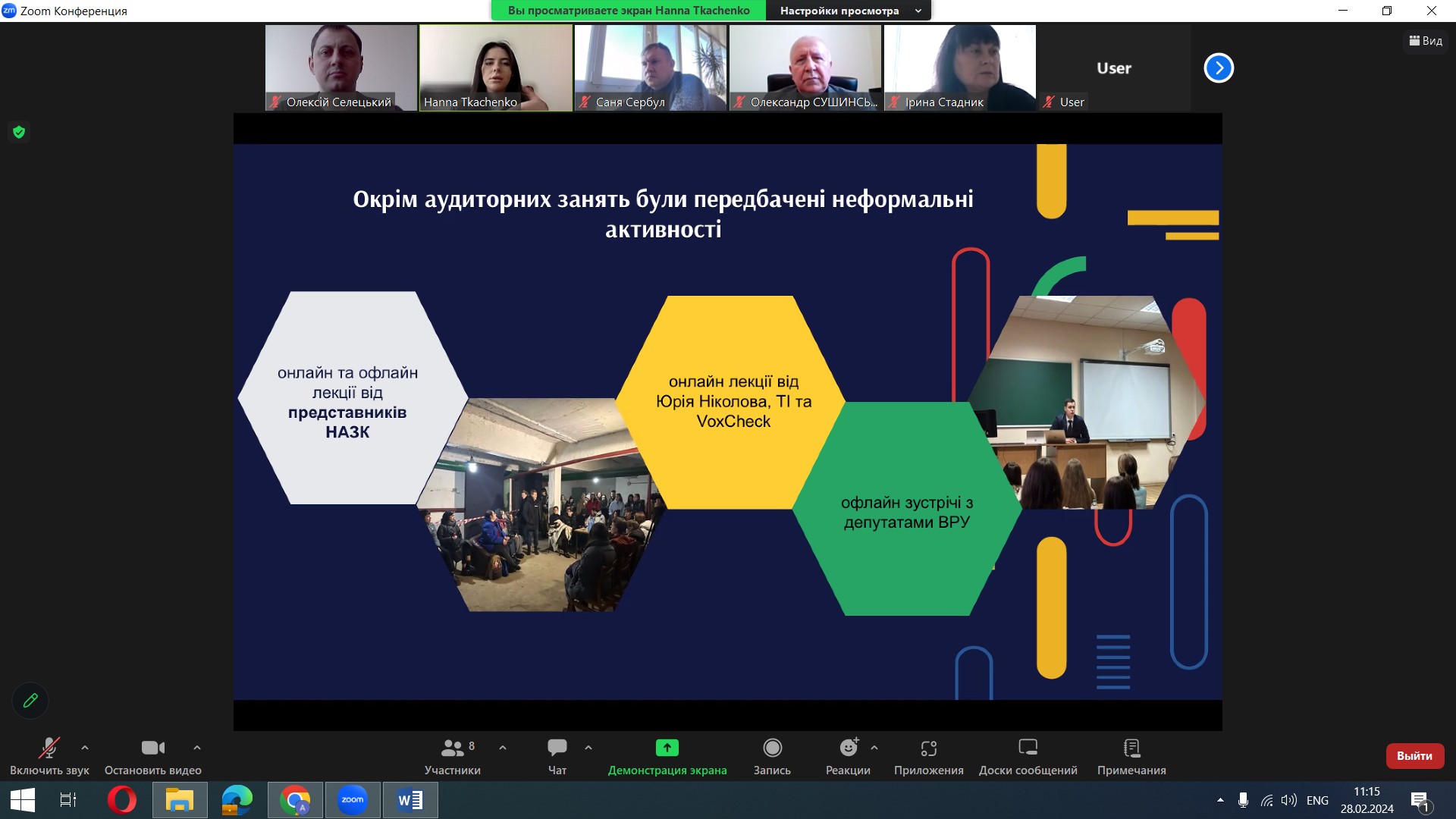Select Олександр СУШИНСЬ... video thumbnail
Viewport: 1456px width, 819px height.
click(x=805, y=67)
